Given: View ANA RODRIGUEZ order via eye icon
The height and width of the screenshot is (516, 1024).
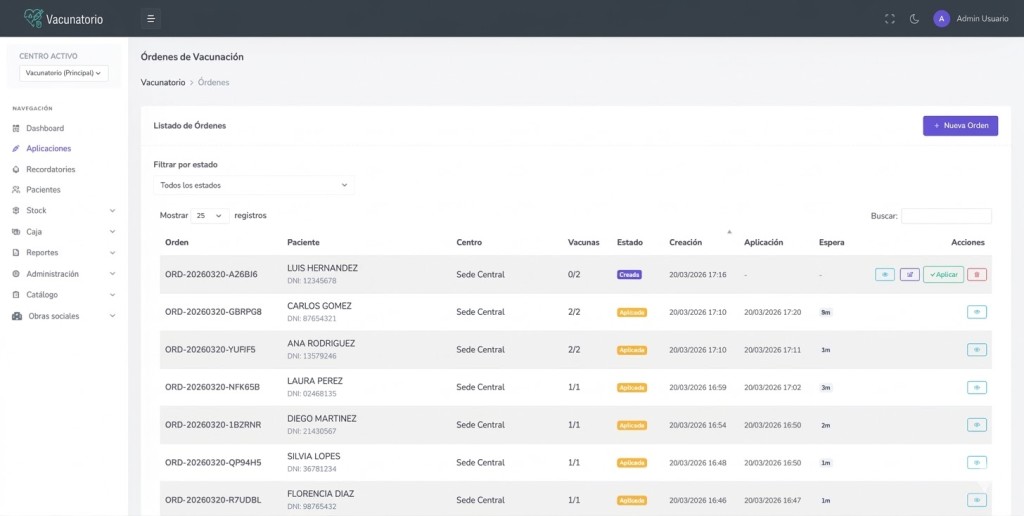Looking at the screenshot, I should 977,350.
